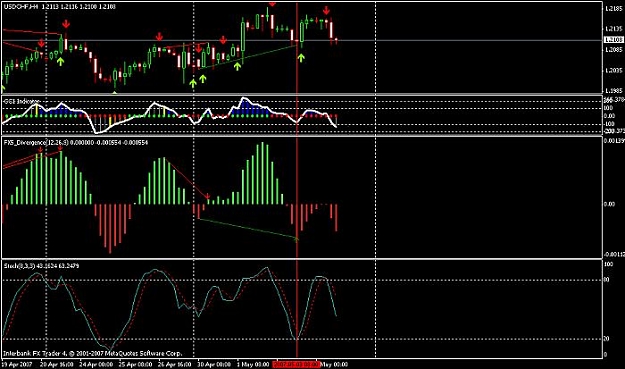Click the 1.2085 price axis label
Screen dimensions: 625x369
(x=613, y=50)
